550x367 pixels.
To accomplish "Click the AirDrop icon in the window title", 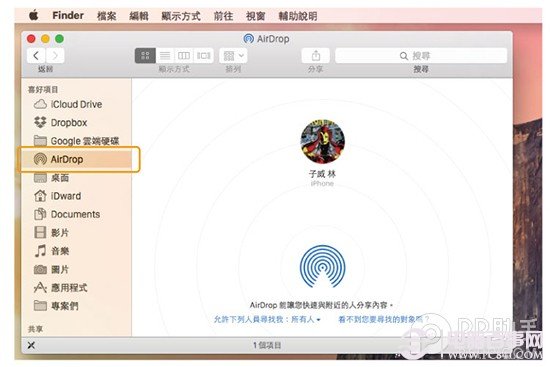I will 248,39.
